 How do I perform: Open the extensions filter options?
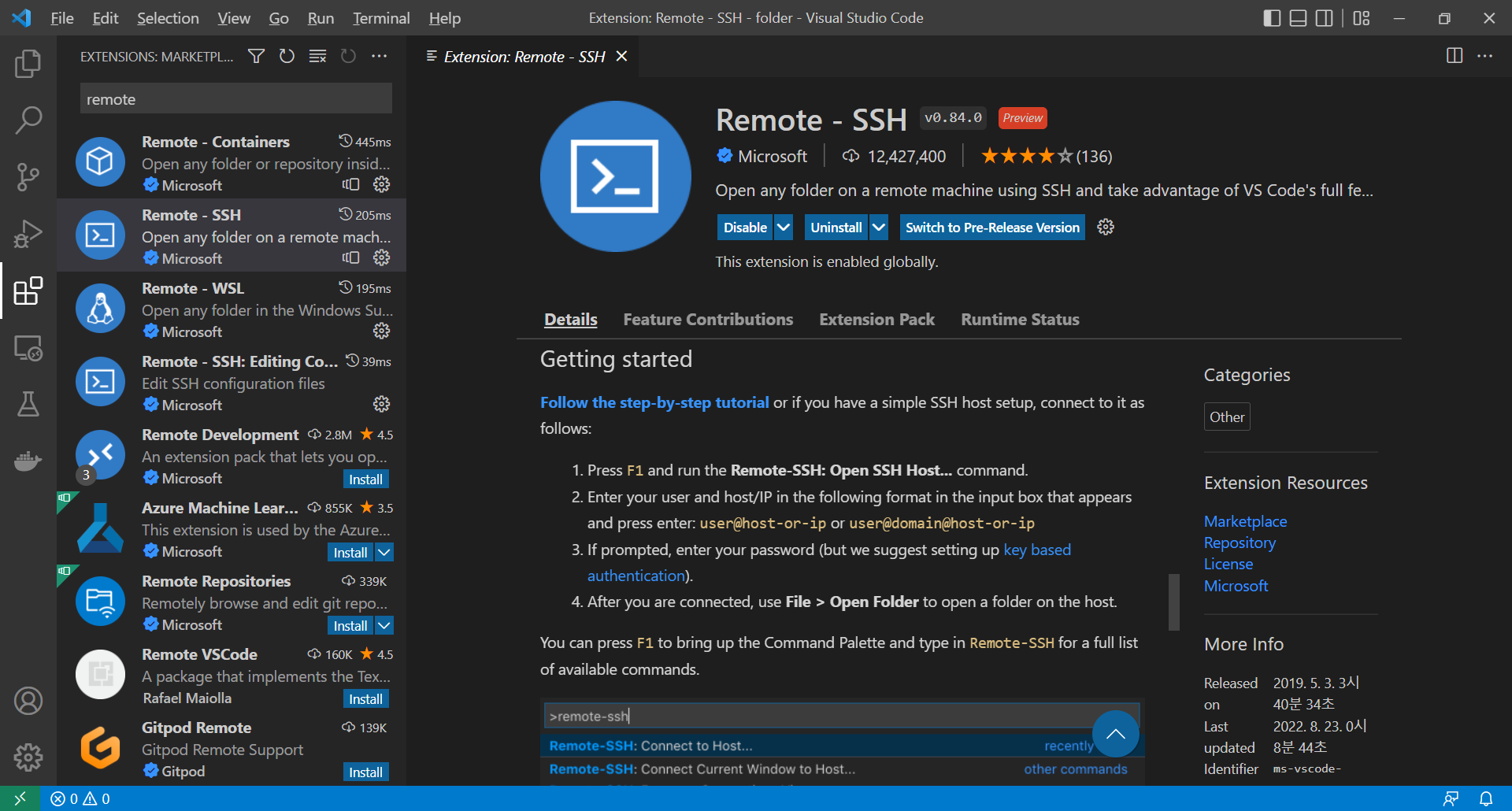tap(255, 56)
